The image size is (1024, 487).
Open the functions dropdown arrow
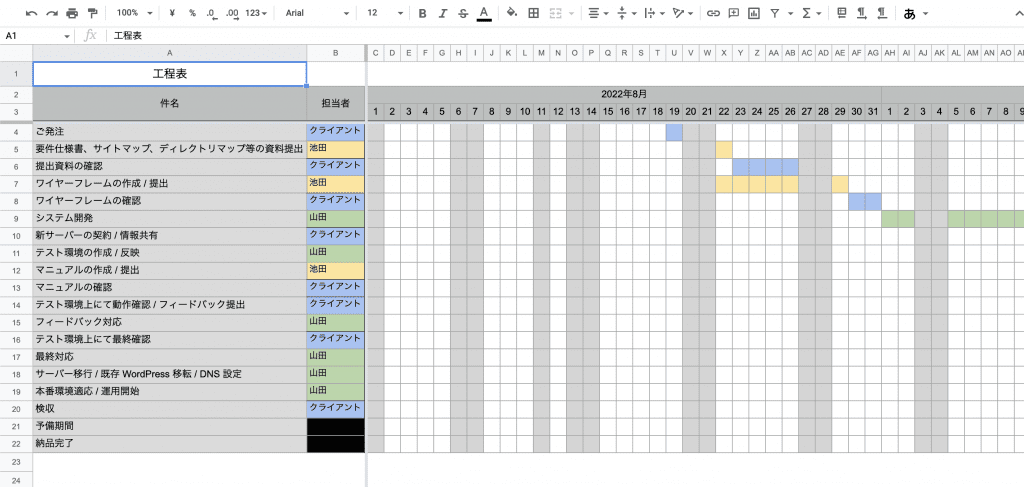coord(819,13)
